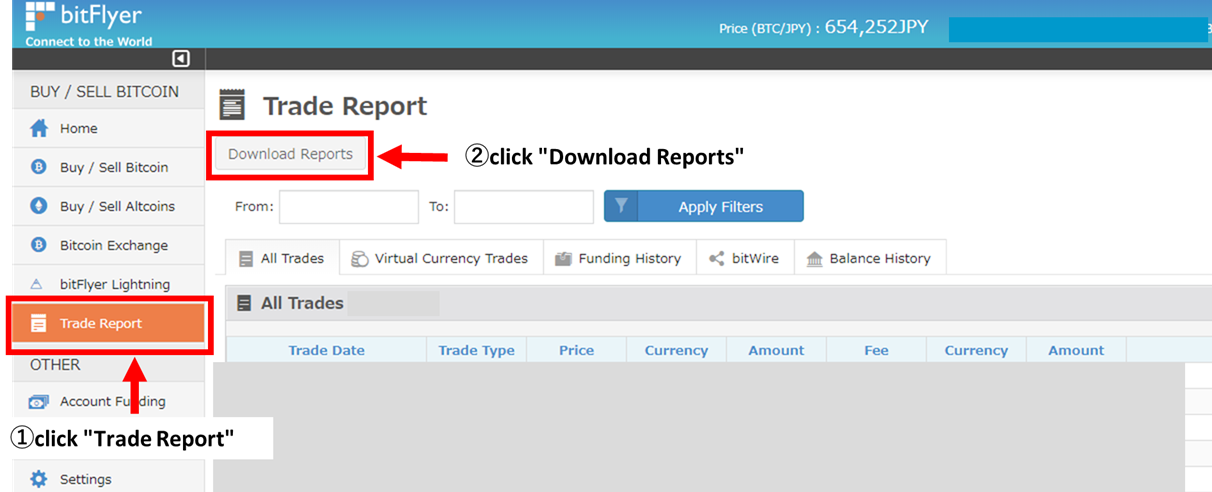
Task: Click the Balance History bank icon
Action: coord(815,259)
